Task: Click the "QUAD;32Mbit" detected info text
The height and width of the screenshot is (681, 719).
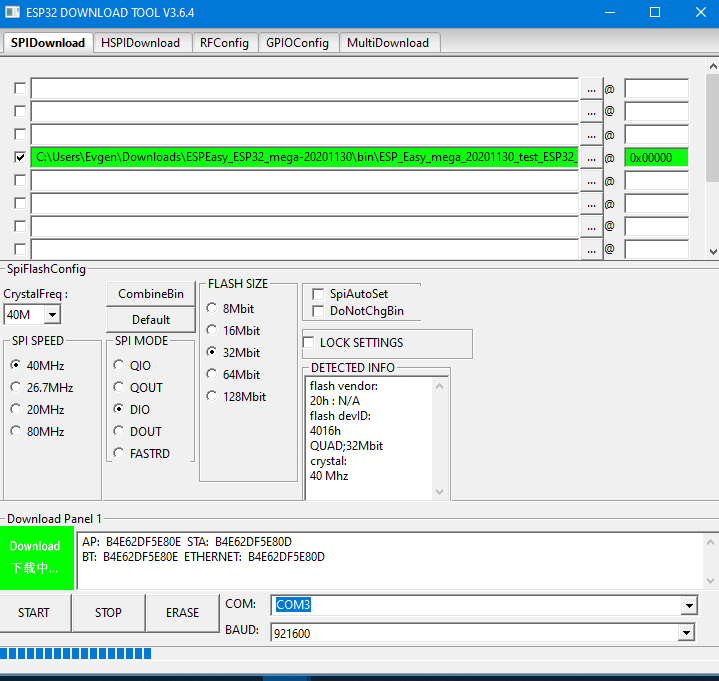Action: 346,446
